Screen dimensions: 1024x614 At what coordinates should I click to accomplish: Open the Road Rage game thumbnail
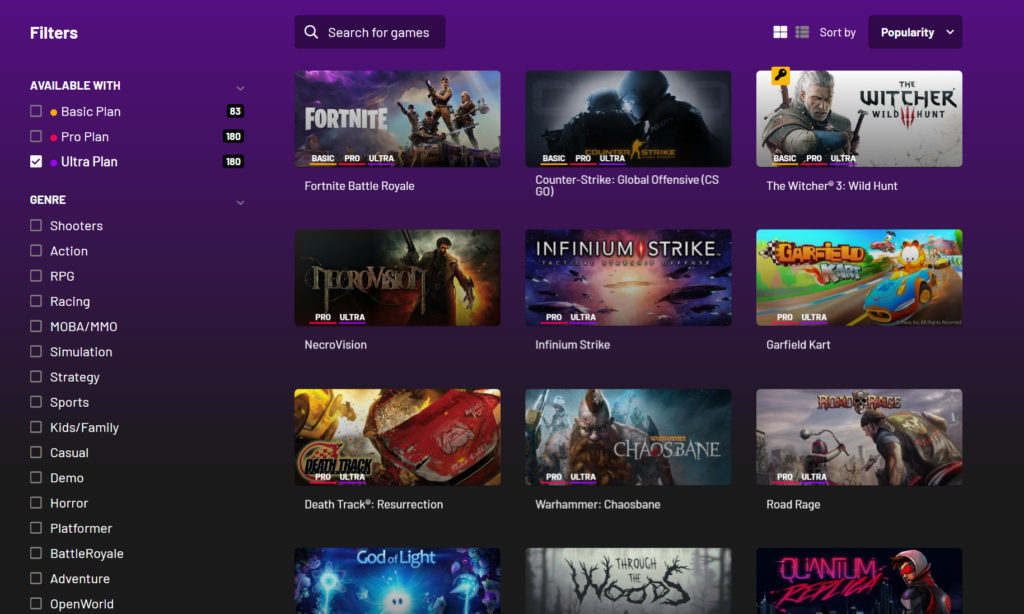(859, 435)
